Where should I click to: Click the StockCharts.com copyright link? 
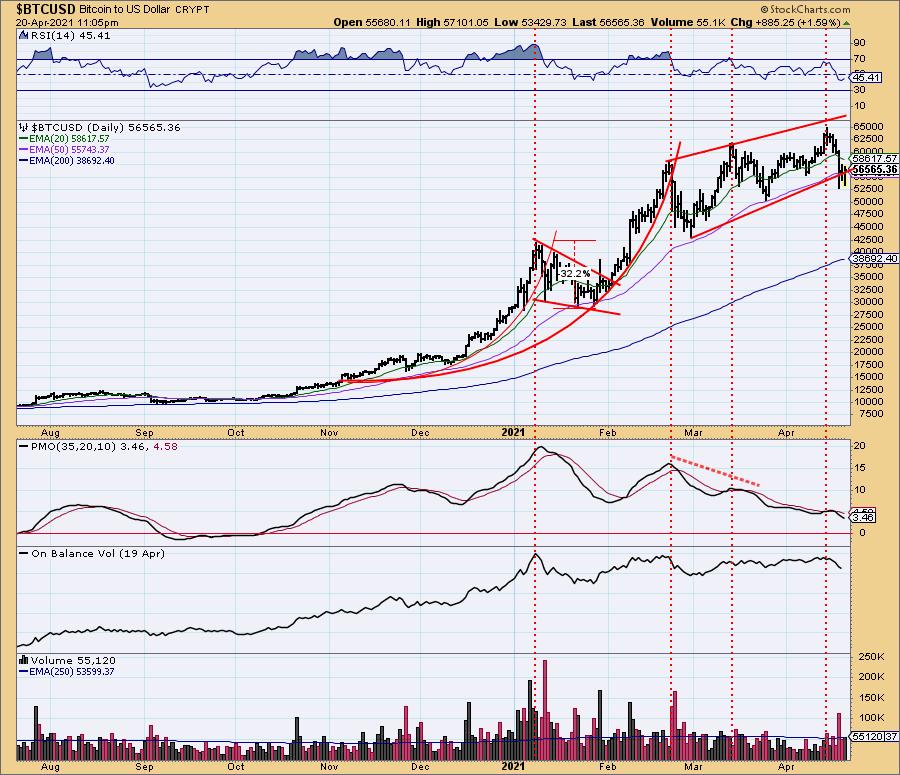(x=805, y=9)
